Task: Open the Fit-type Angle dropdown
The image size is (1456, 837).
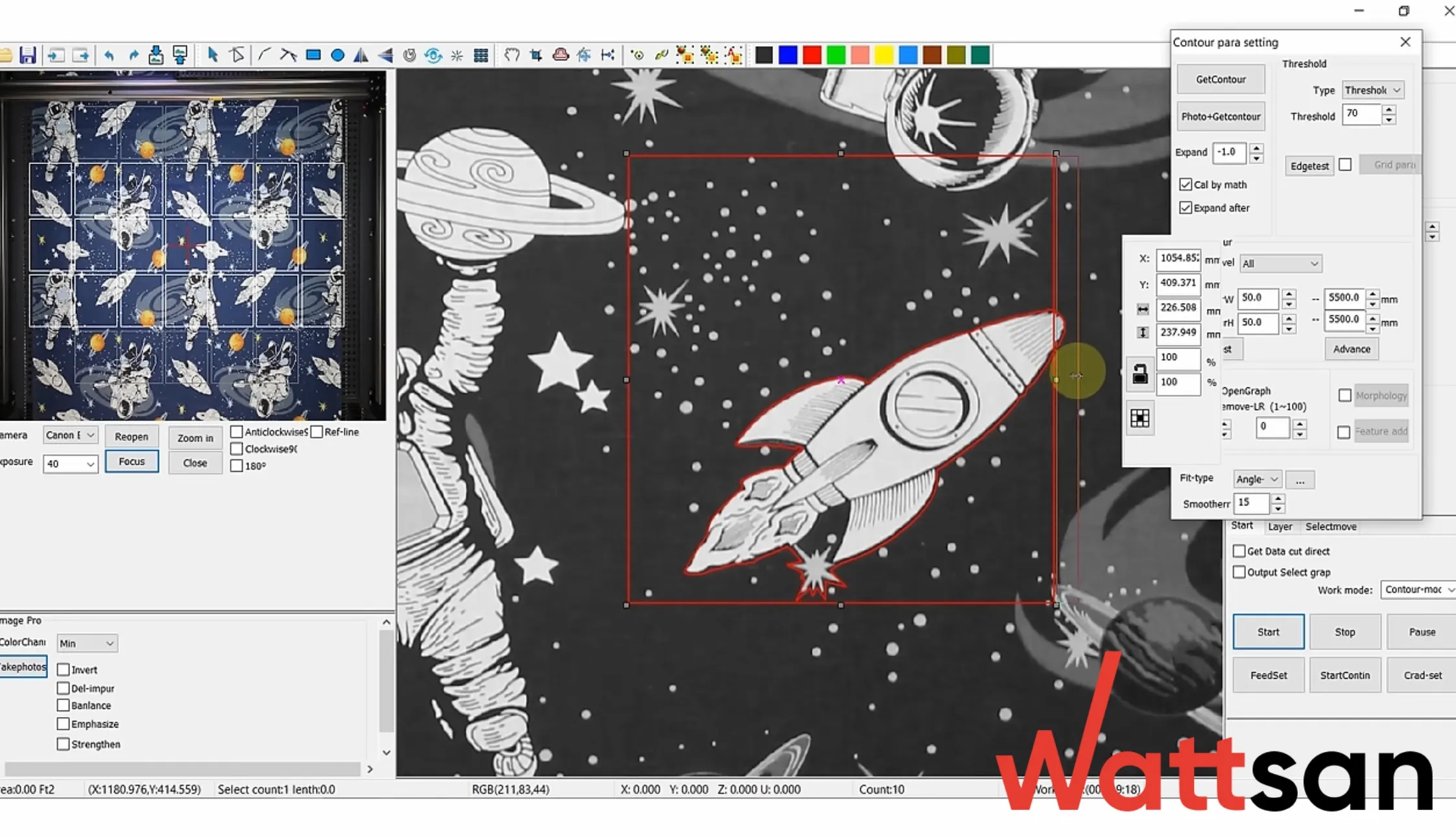Action: pos(1257,479)
